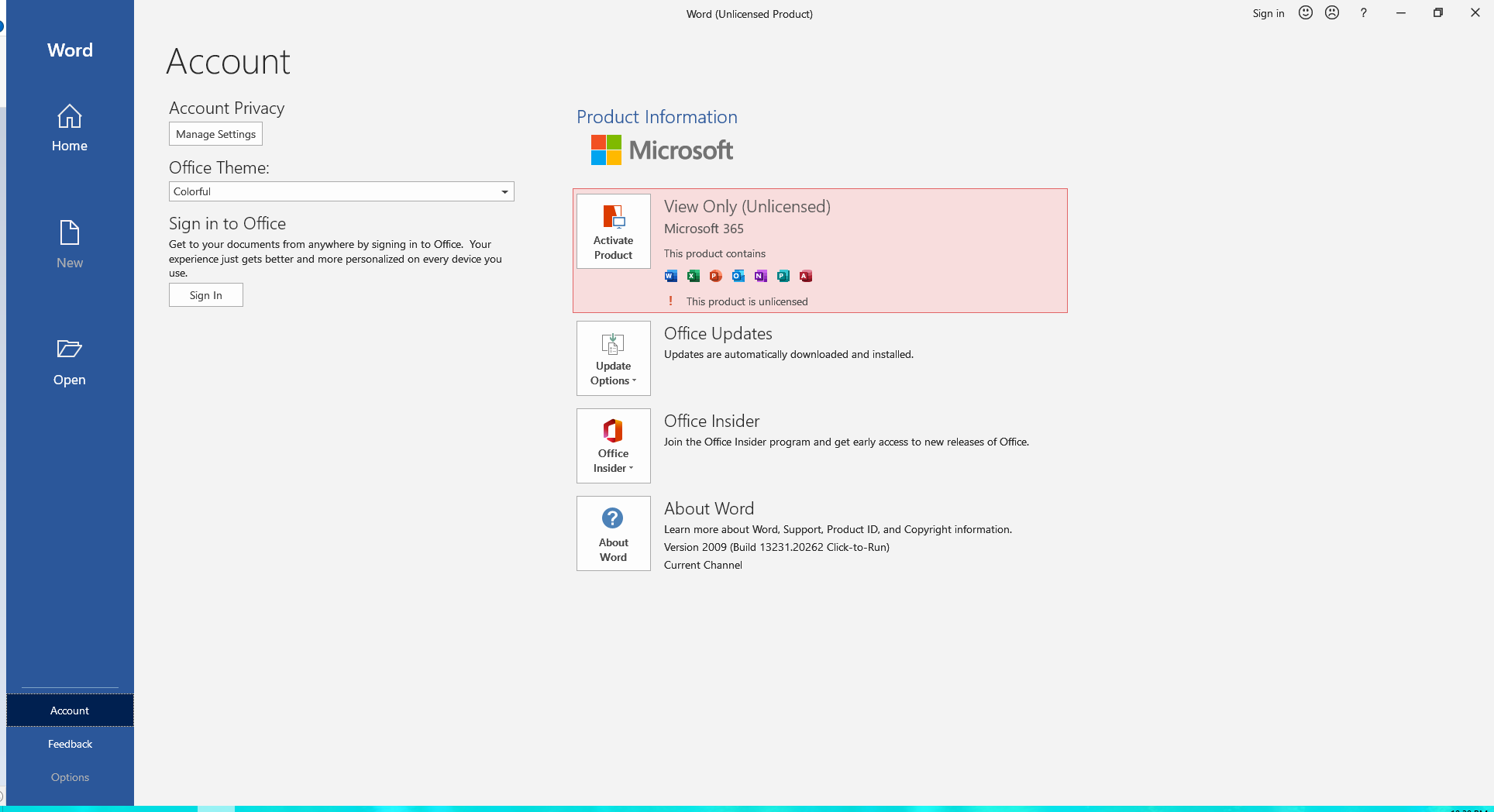Click the OneNote icon in the product list
Viewport: 1494px width, 812px height.
point(760,276)
